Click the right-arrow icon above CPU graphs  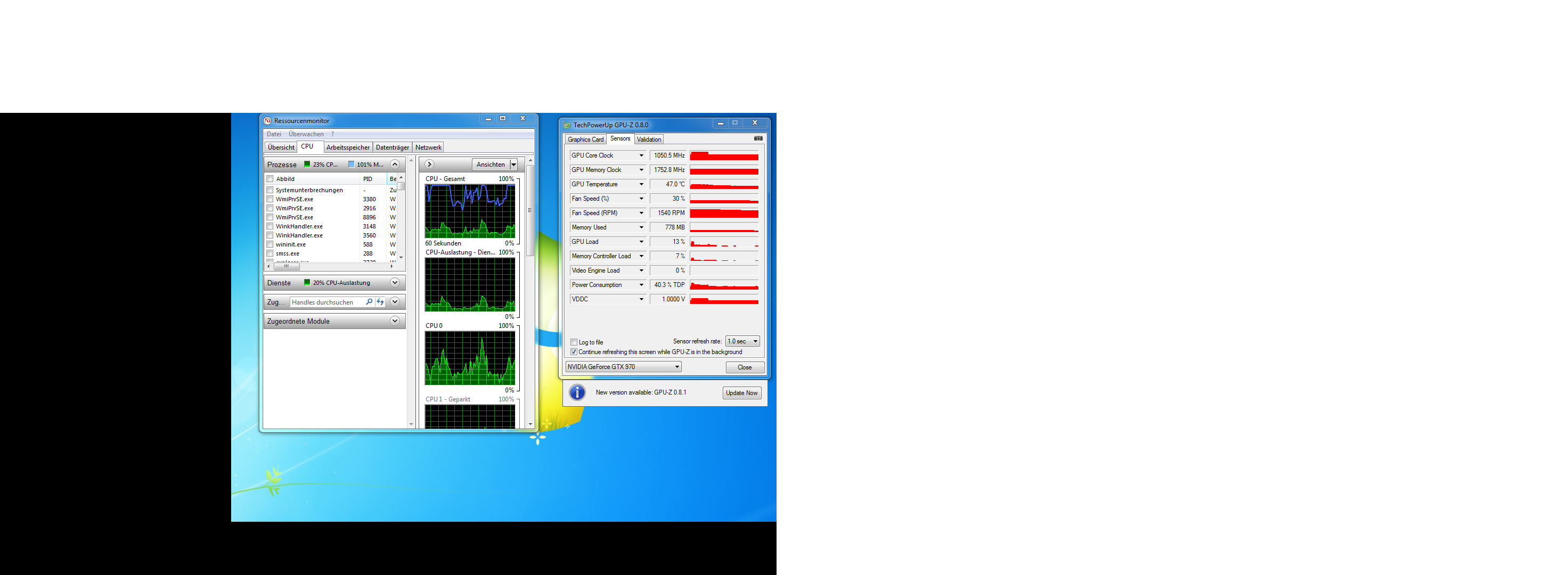point(429,165)
